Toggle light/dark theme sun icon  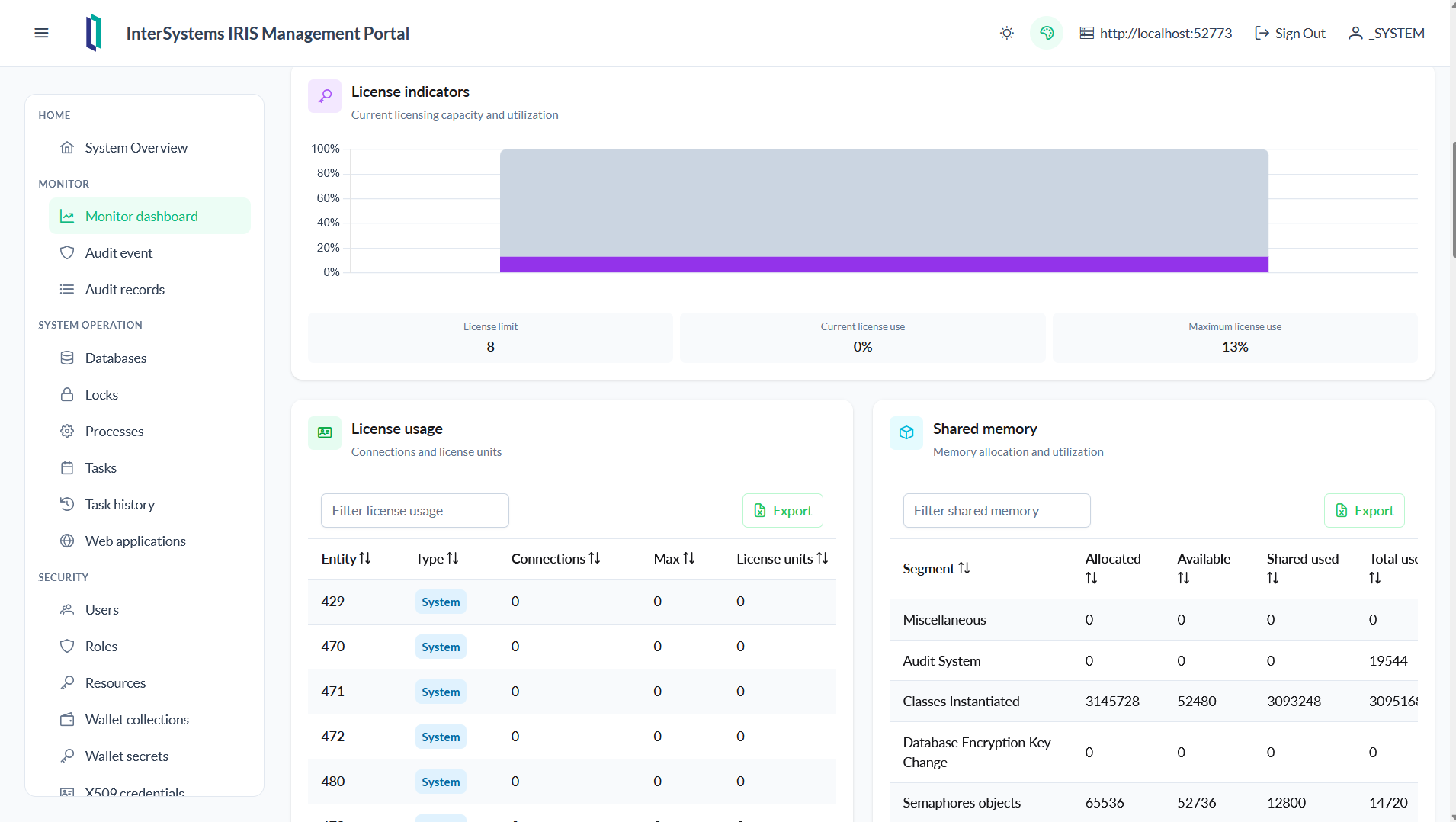point(1007,33)
